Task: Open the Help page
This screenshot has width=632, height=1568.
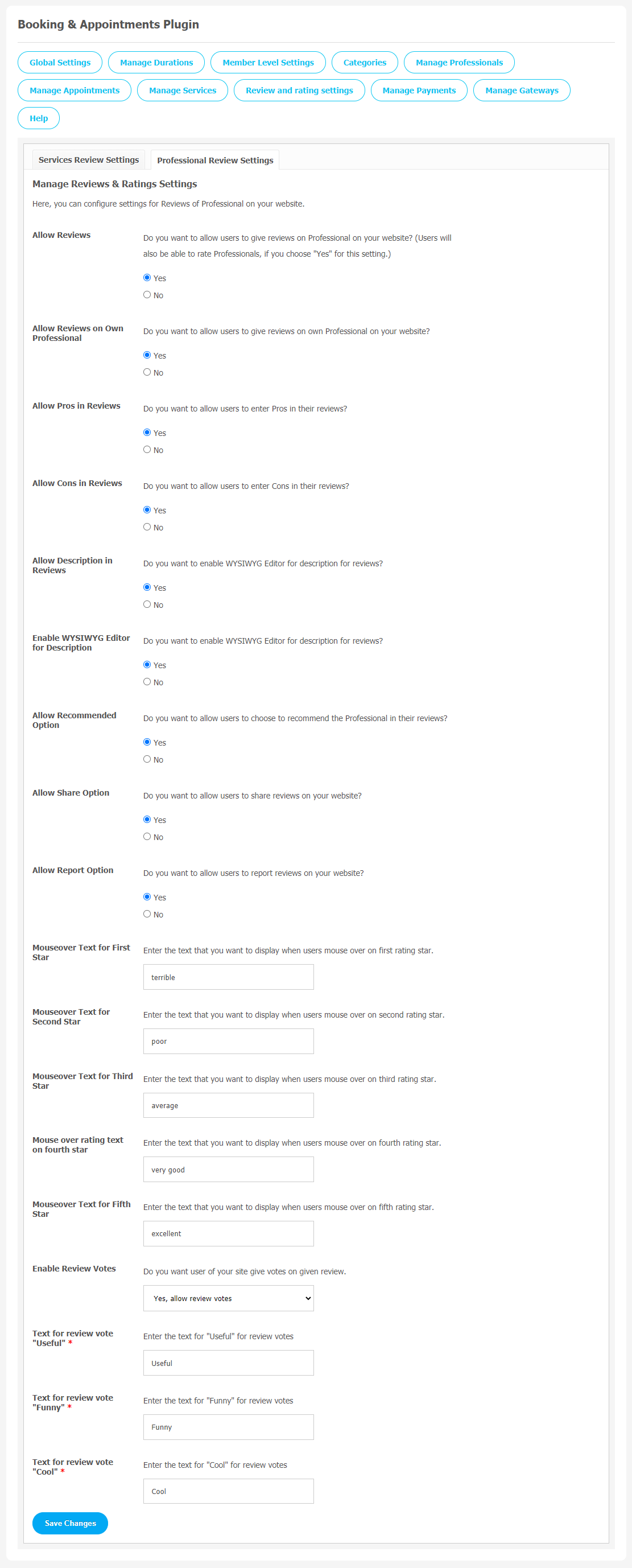Action: point(38,118)
